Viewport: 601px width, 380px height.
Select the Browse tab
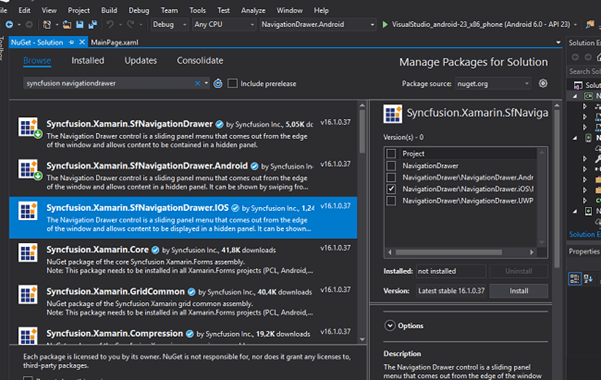37,61
